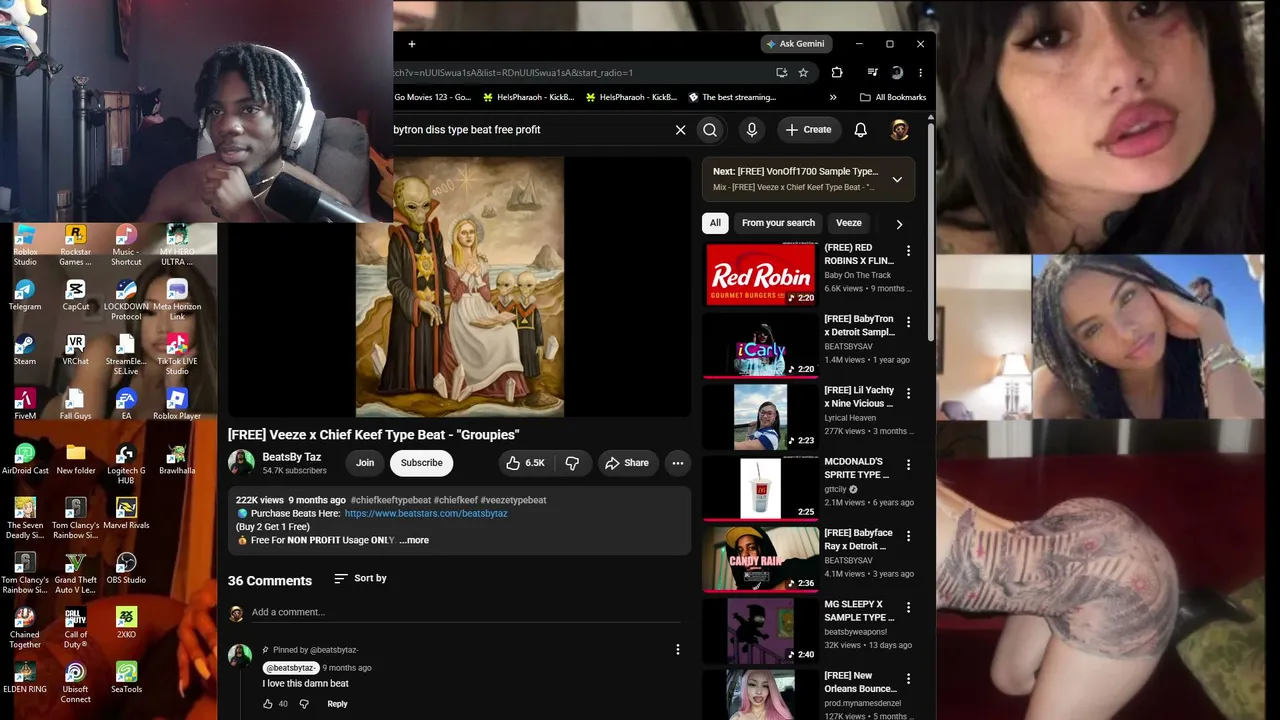Select the ELDEN RING desktop shortcut
This screenshot has width=1280, height=720.
[25, 678]
